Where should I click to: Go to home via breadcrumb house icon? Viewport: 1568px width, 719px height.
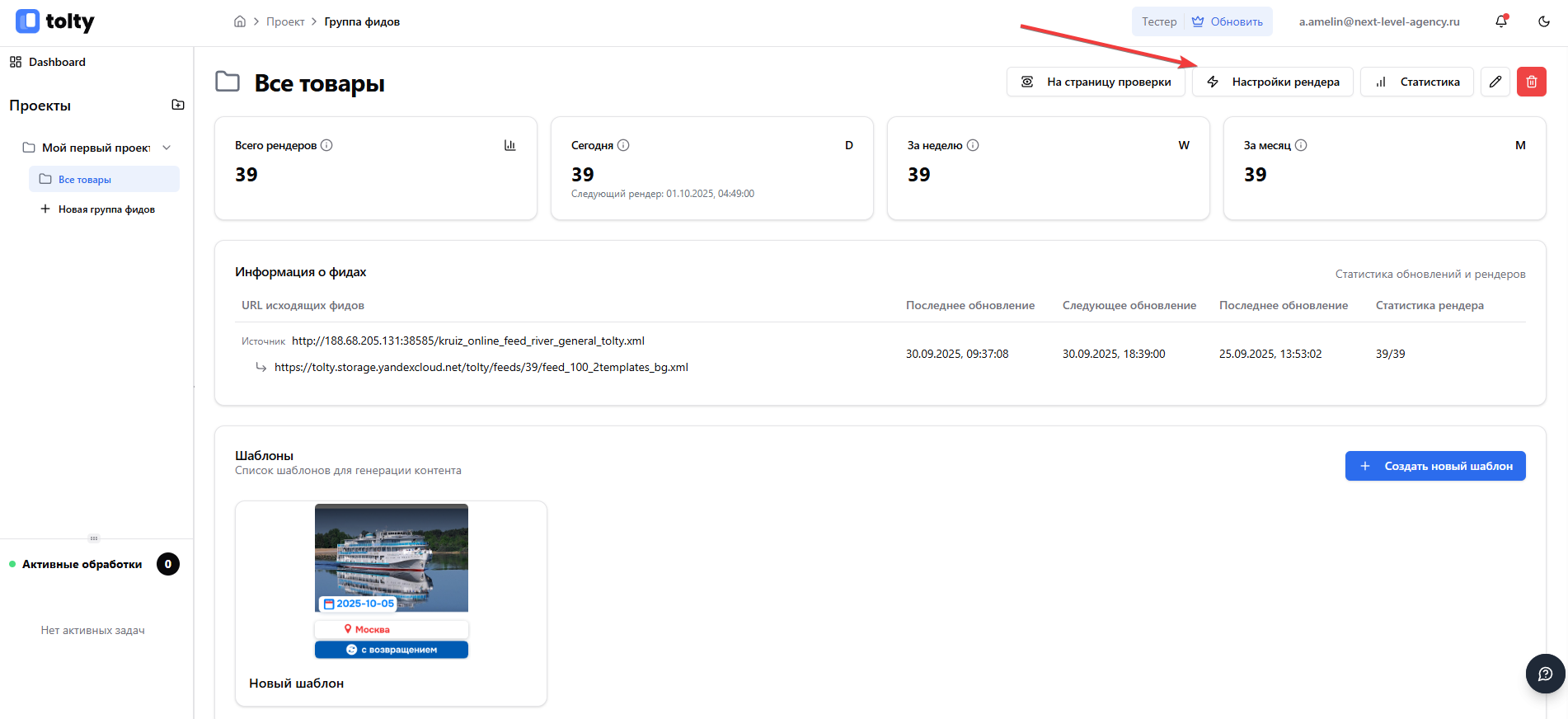240,21
